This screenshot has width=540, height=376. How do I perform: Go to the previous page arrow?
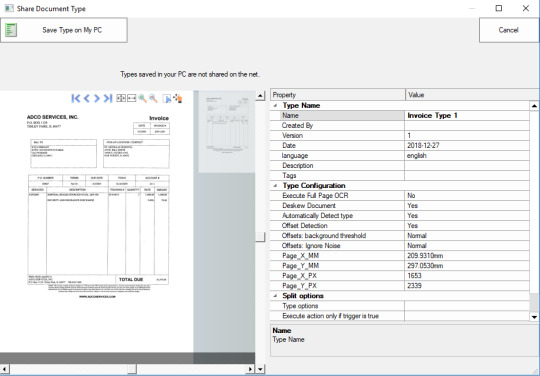coord(87,98)
